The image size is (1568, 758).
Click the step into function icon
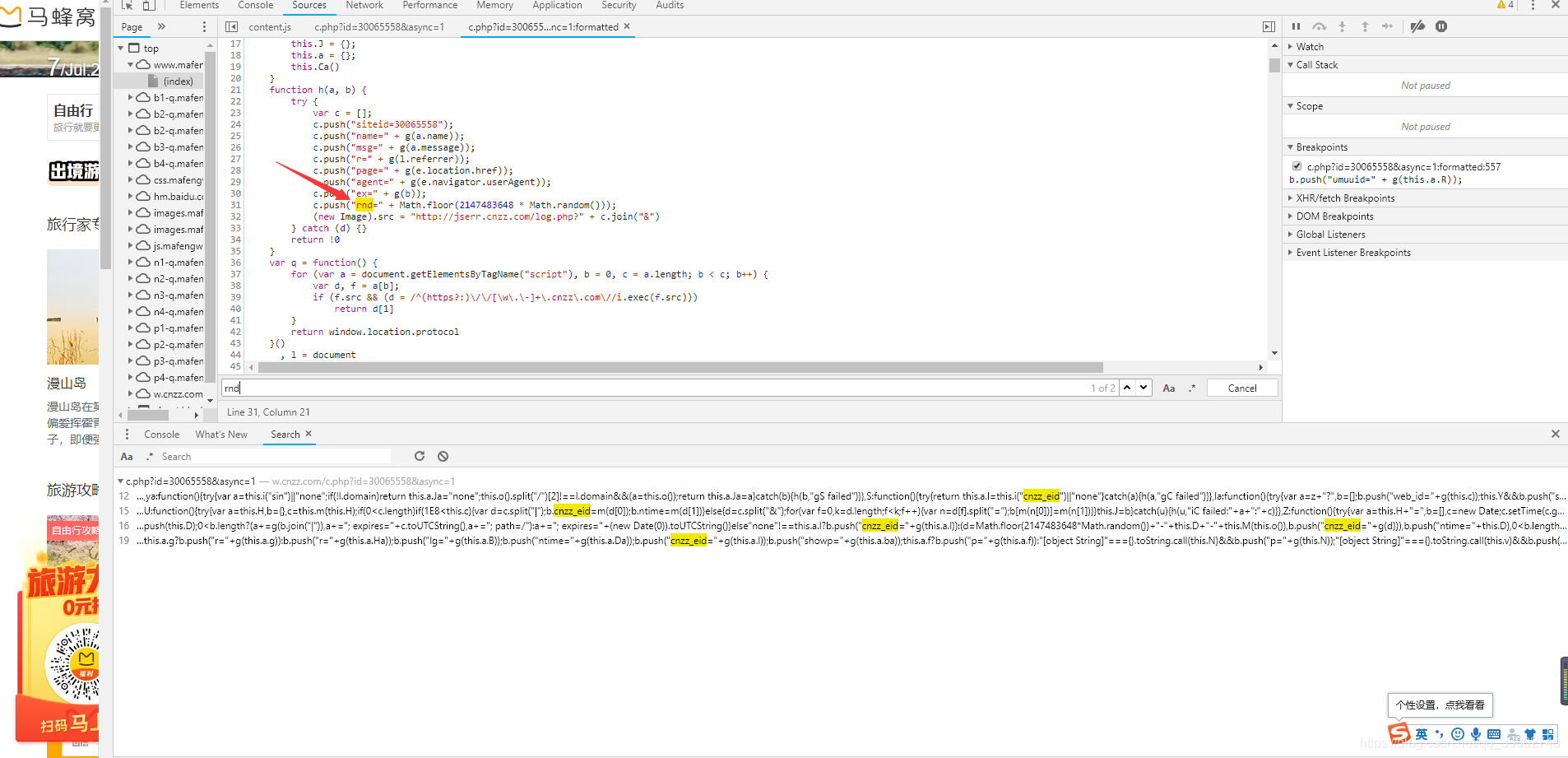[1342, 26]
